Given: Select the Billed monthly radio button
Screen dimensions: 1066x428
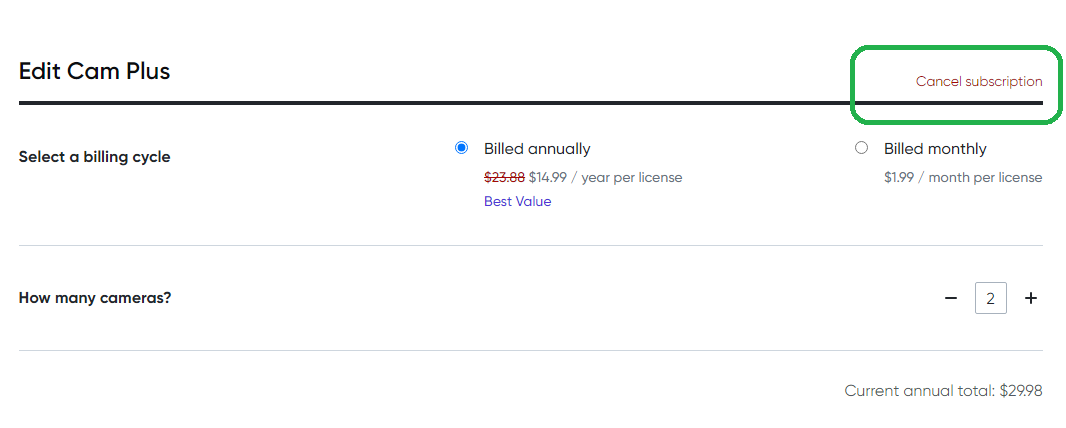Looking at the screenshot, I should tap(861, 148).
